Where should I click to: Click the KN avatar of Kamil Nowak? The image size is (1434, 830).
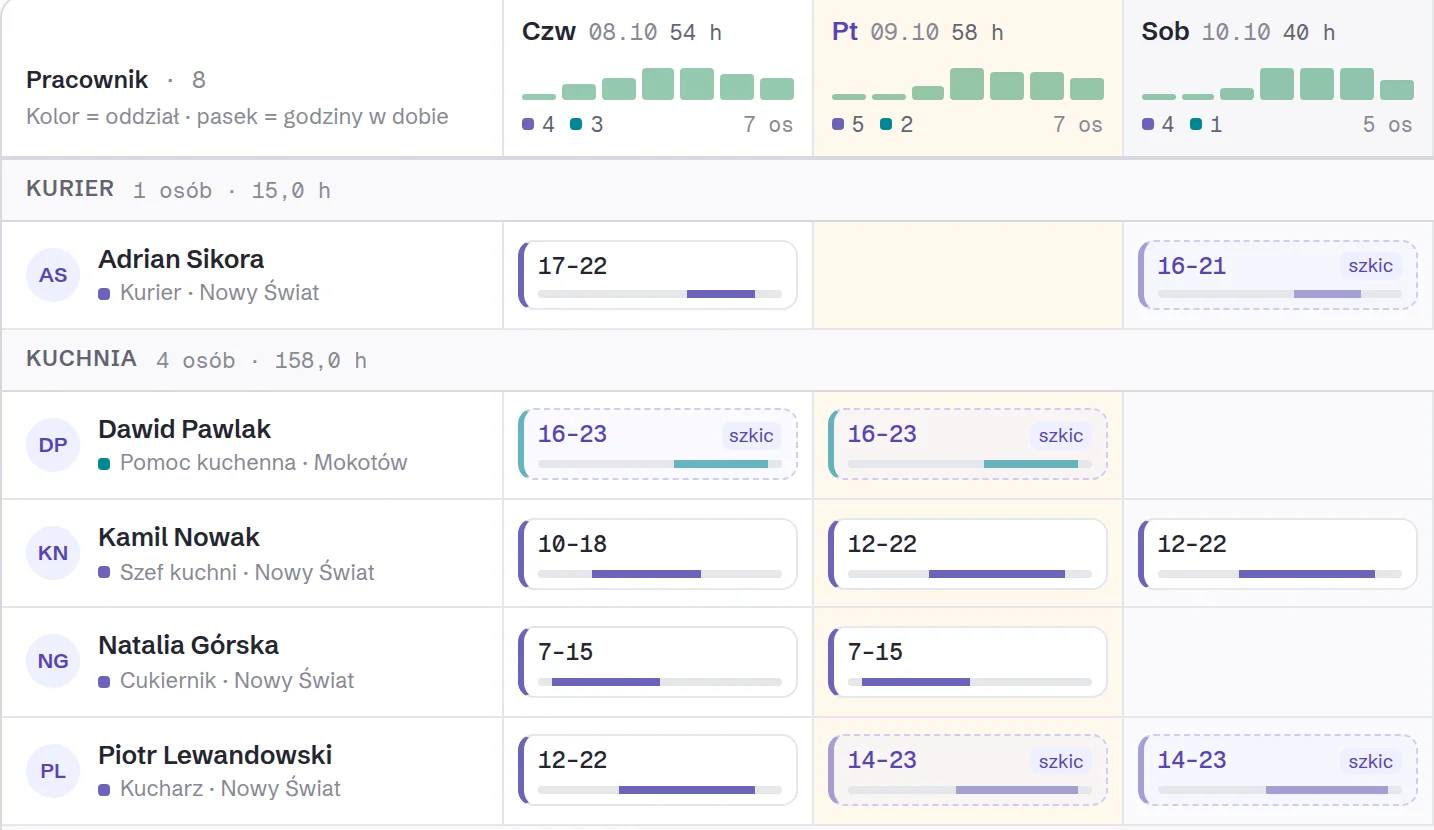click(x=53, y=553)
